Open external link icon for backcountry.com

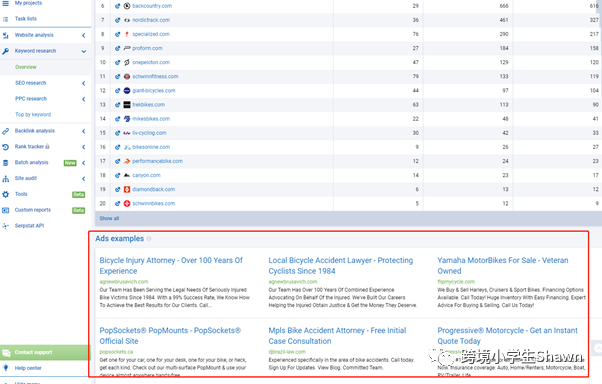(x=117, y=6)
